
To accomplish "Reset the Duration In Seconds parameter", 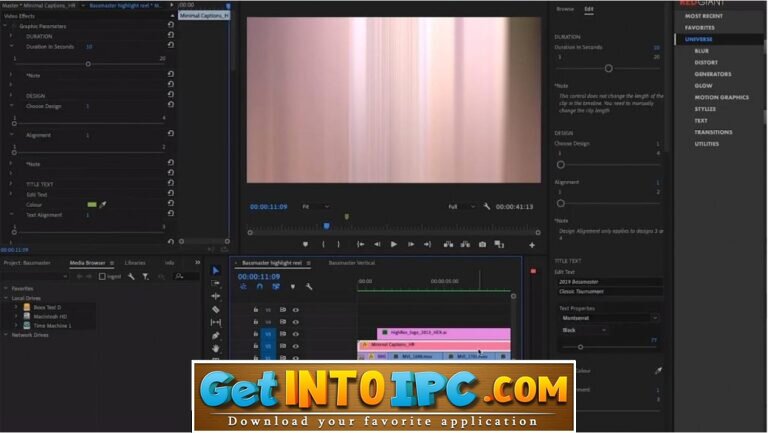I will click(170, 45).
